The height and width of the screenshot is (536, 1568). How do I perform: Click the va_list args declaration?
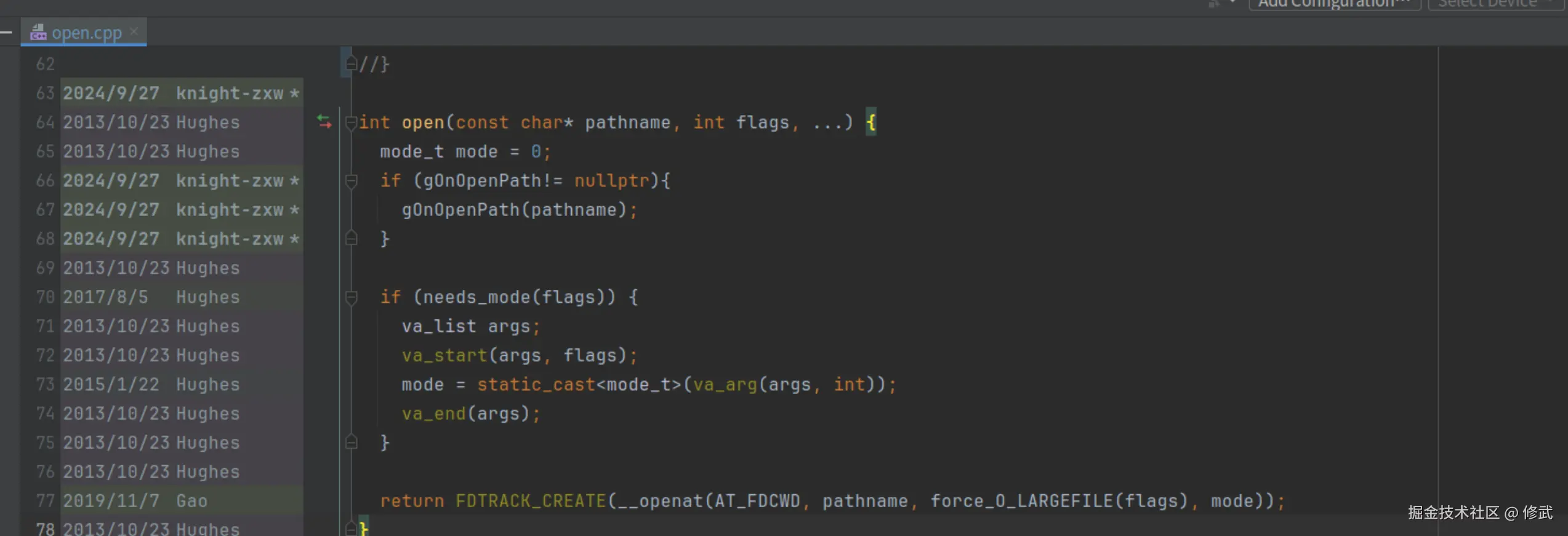[471, 326]
